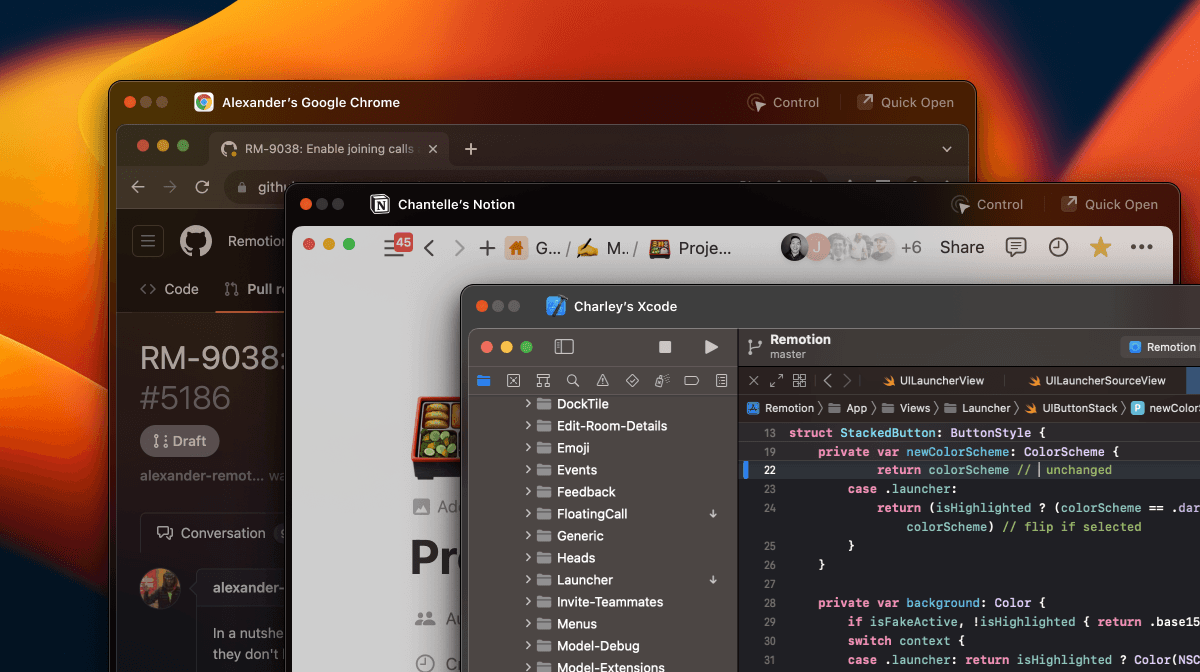Click Share in Notion toolbar
Screen dimensions: 1200x672
pyautogui.click(x=962, y=248)
